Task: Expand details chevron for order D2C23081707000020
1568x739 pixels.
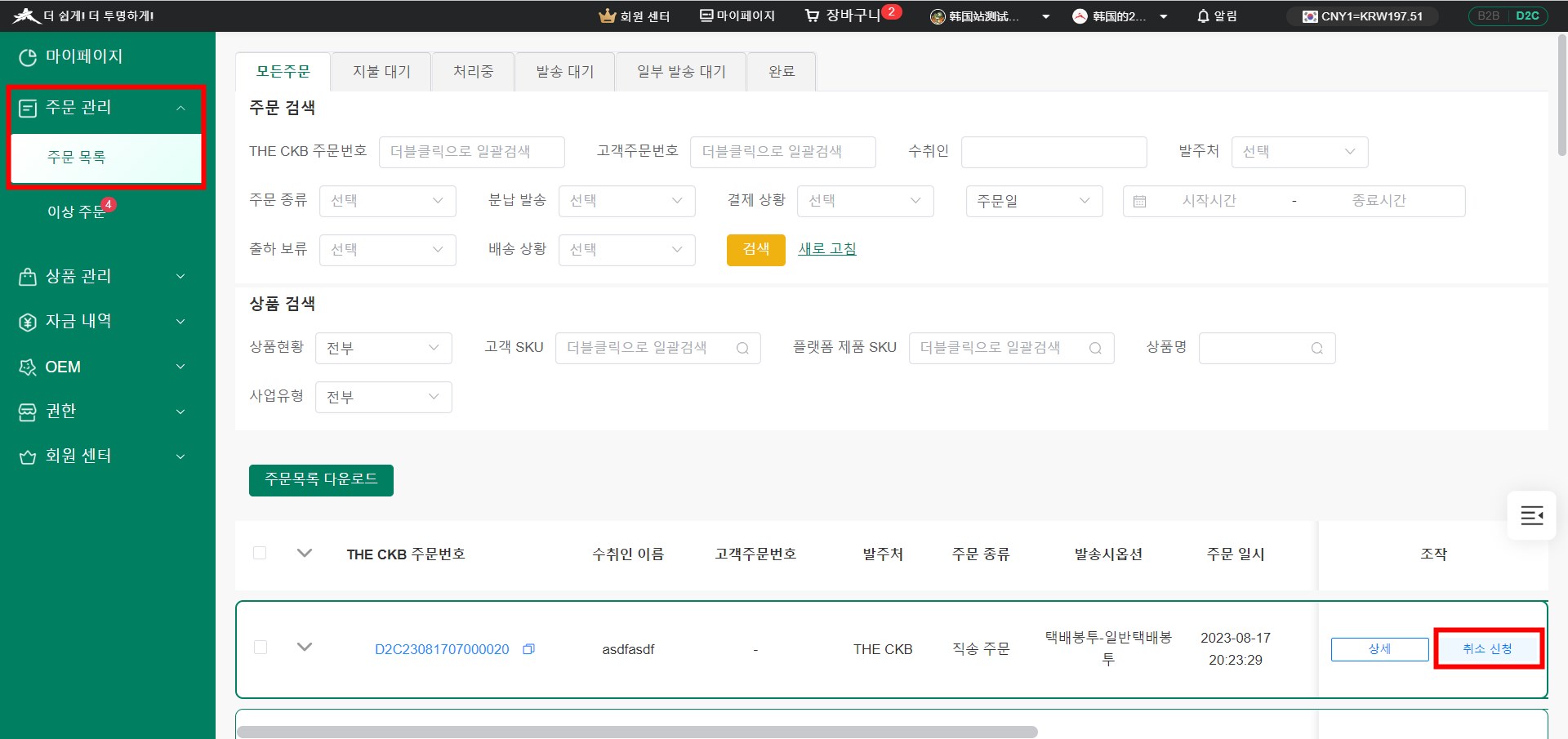Action: coord(305,647)
